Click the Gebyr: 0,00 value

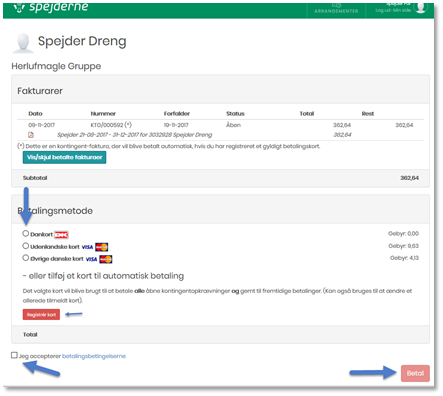[x=403, y=234]
